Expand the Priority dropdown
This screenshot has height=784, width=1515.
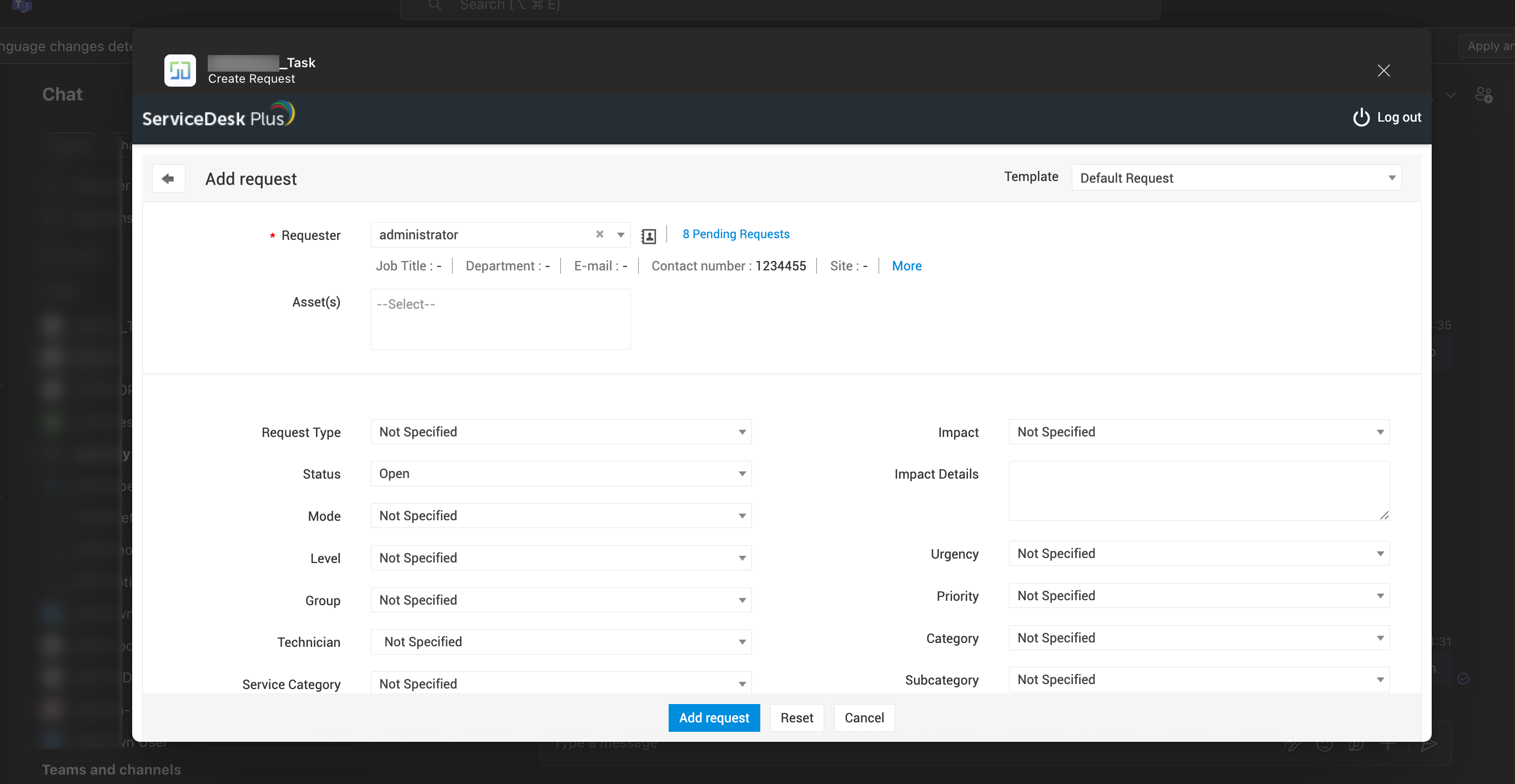(1198, 596)
